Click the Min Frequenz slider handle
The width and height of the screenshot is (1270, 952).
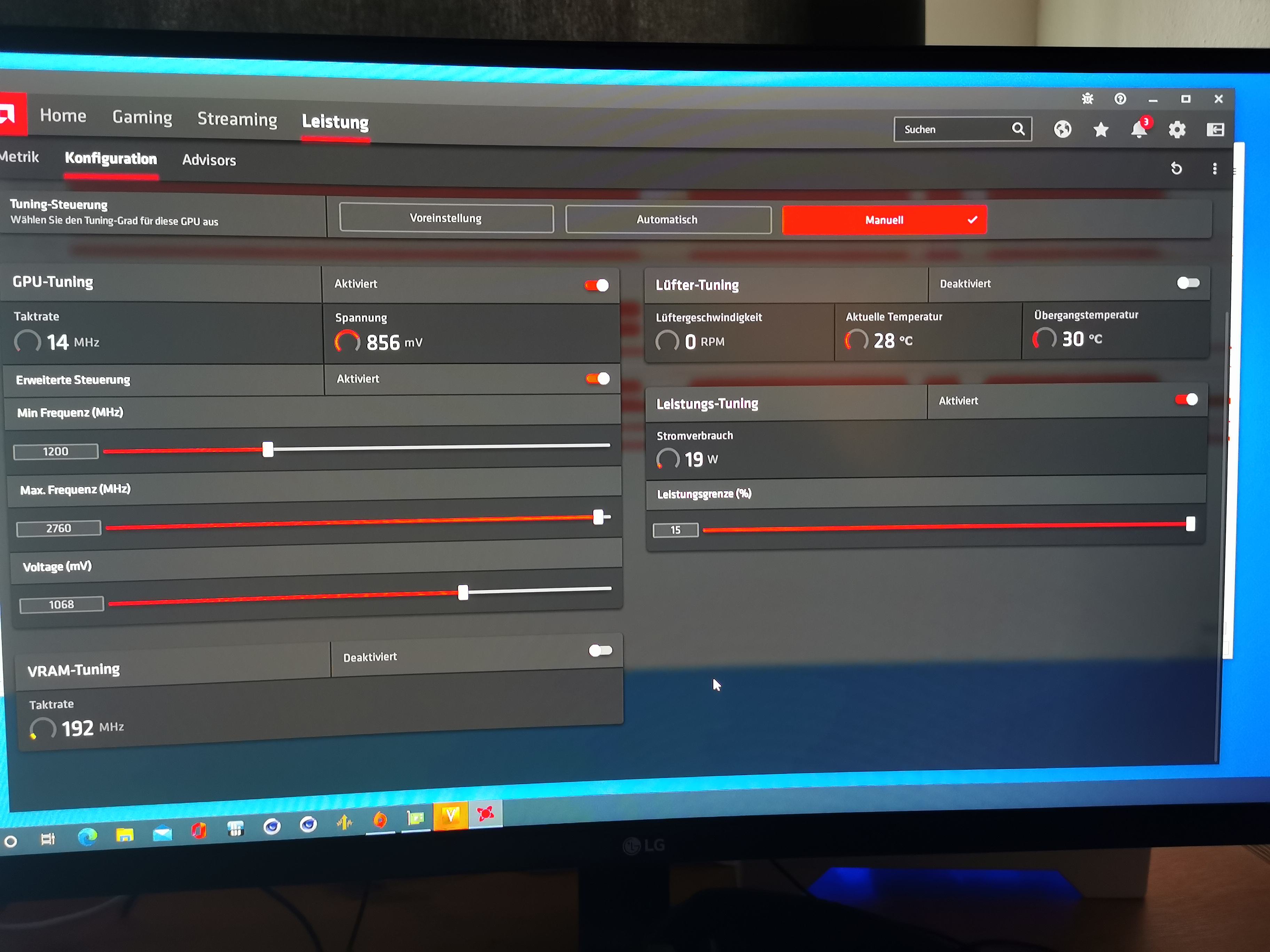tap(268, 449)
